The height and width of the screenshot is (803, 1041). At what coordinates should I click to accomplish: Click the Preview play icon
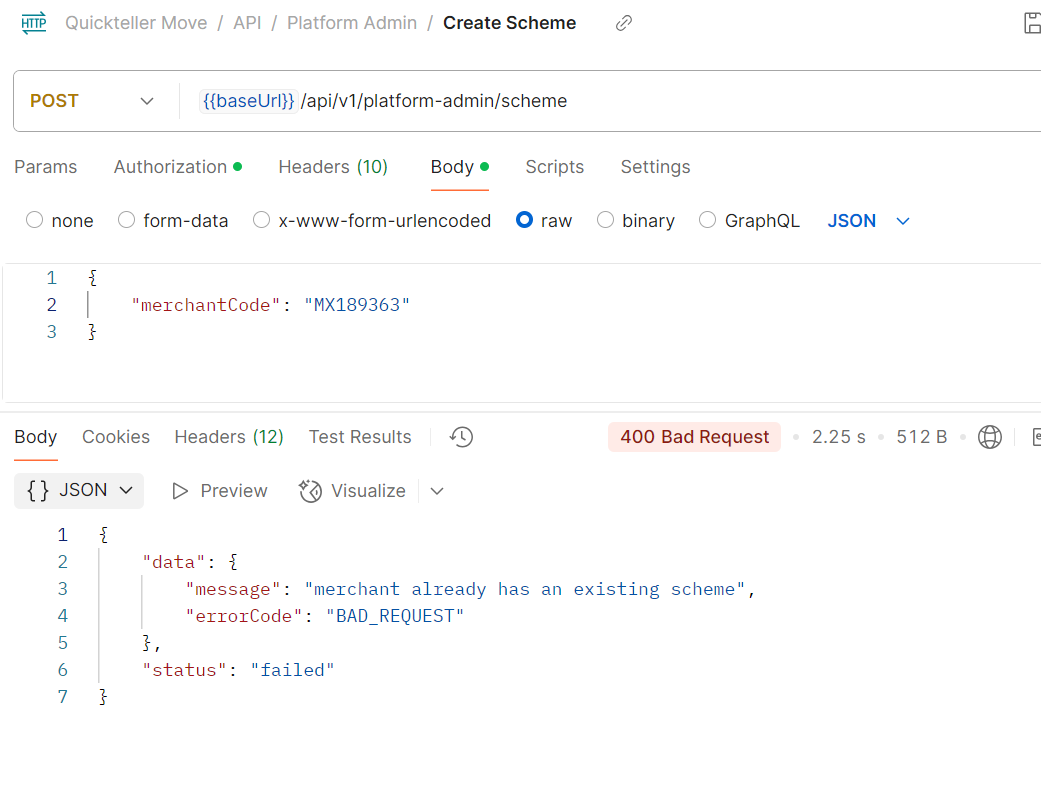181,491
